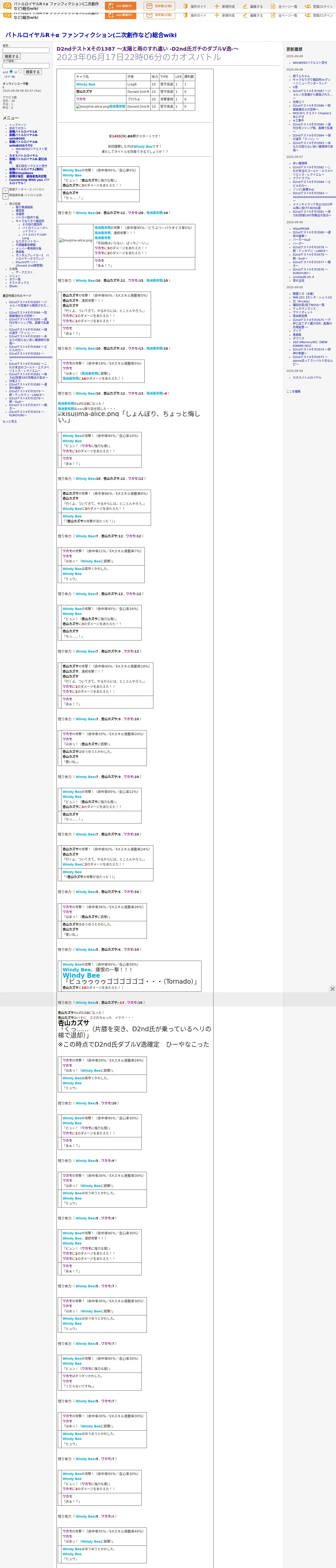
Task: Expand 関連データベース-バトロイ section
Action: [5, 191]
